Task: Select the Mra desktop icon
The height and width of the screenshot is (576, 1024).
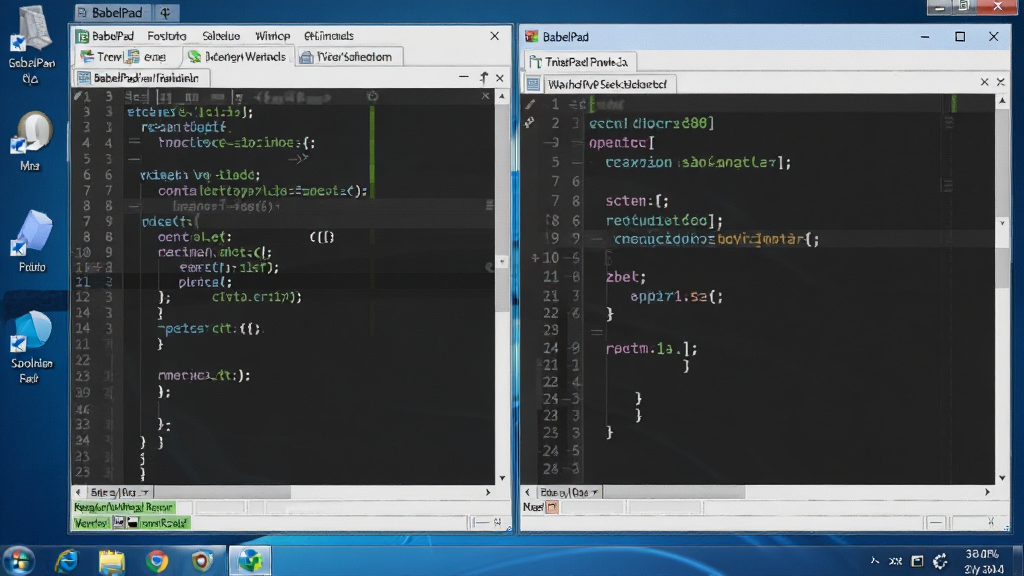Action: (30, 142)
